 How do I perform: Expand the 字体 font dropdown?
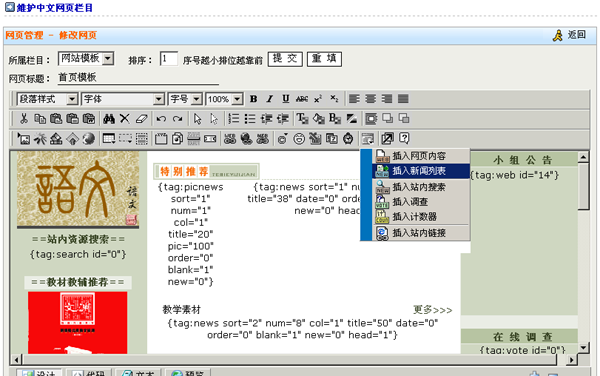123,99
